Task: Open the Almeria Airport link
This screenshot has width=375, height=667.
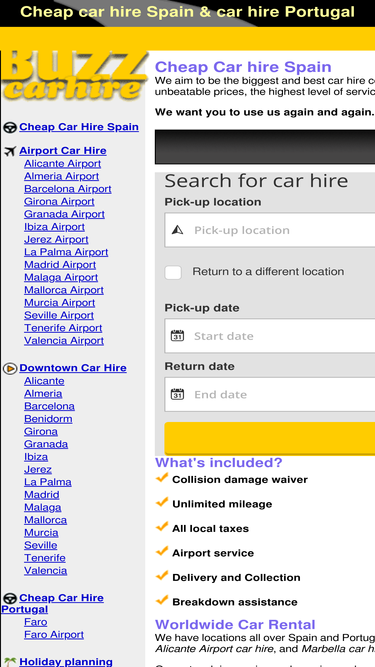Action: point(62,176)
